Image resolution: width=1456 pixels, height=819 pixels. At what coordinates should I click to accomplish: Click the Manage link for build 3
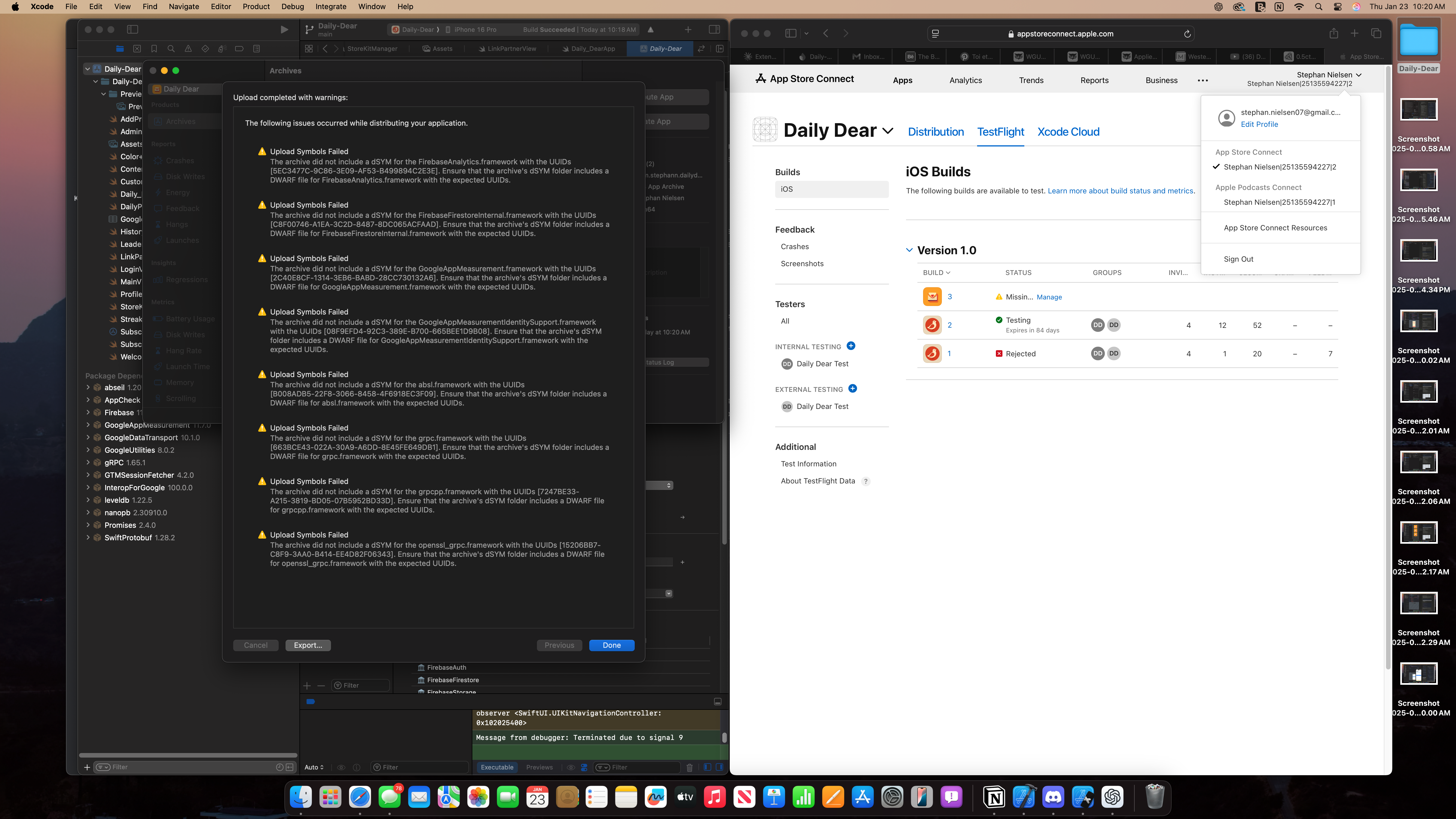[x=1049, y=297]
